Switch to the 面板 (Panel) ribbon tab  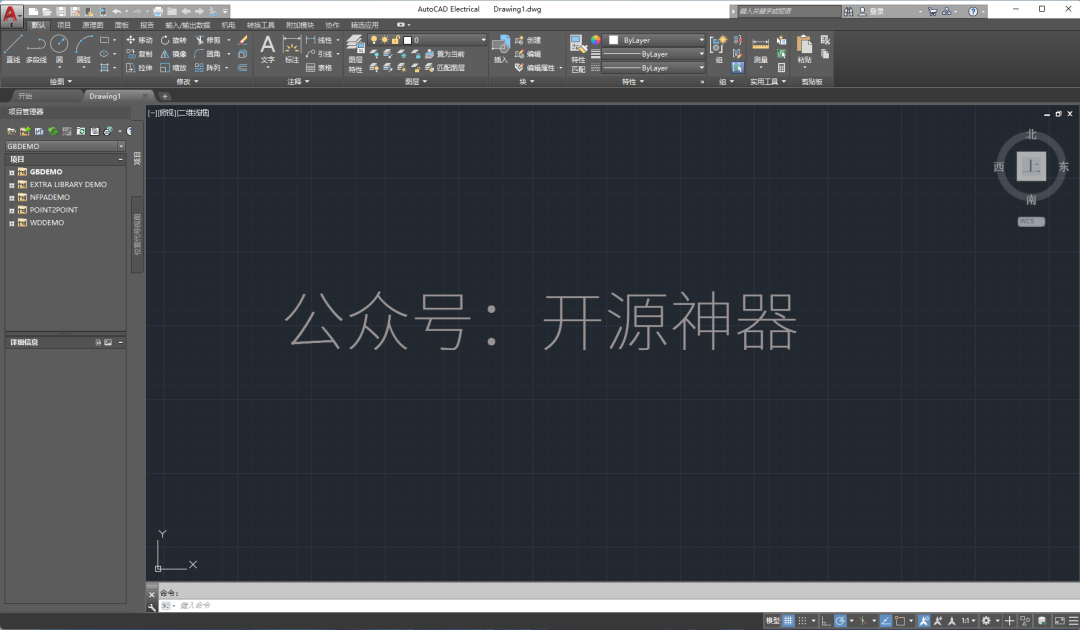coord(122,25)
